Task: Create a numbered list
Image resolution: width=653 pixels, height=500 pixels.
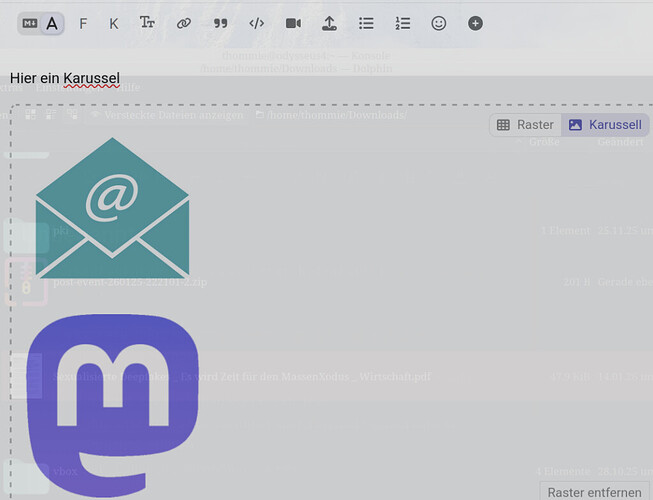Action: (x=402, y=23)
